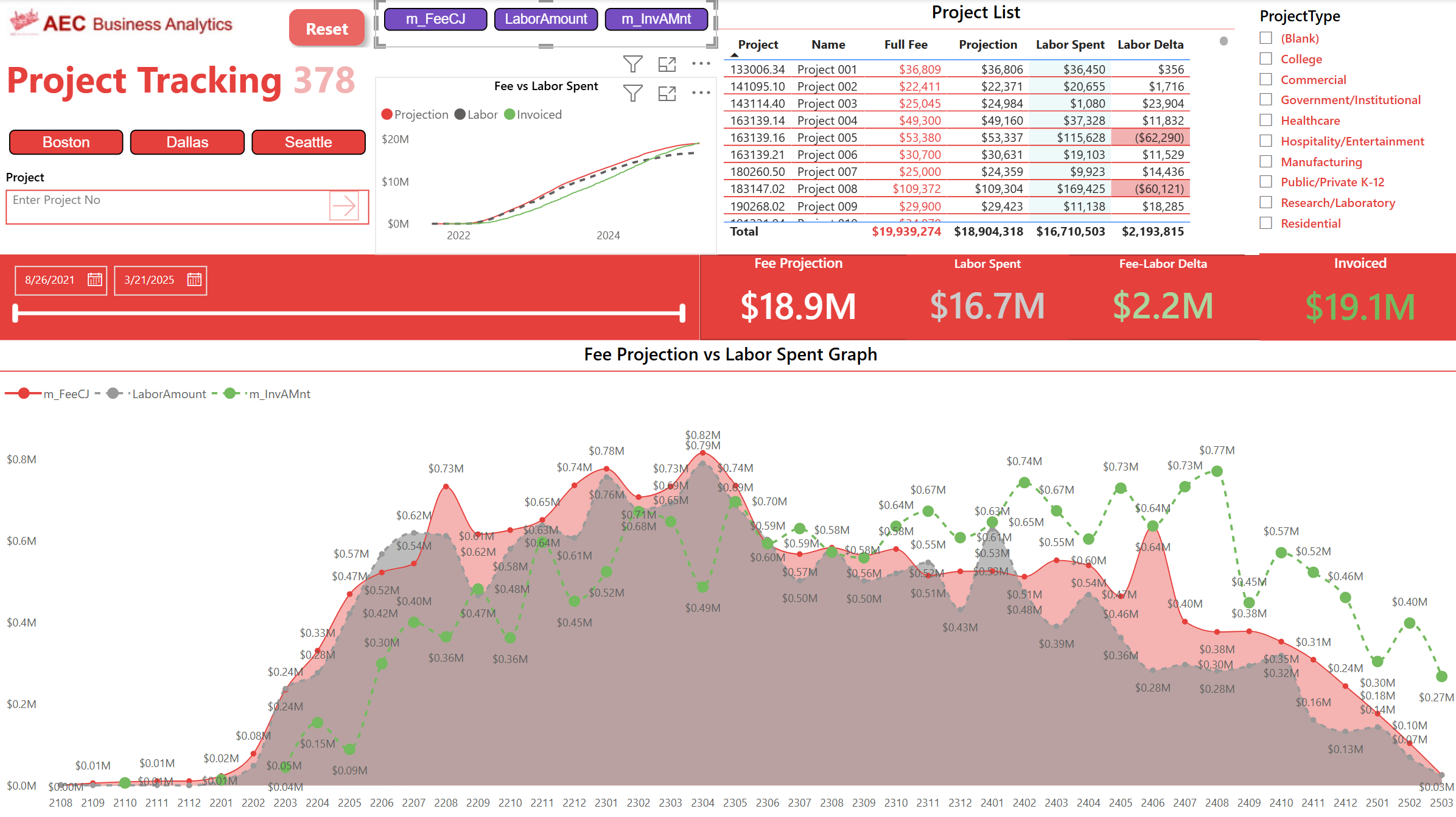
Task: Open focus mode on Fee vs Labor chart
Action: [x=667, y=93]
